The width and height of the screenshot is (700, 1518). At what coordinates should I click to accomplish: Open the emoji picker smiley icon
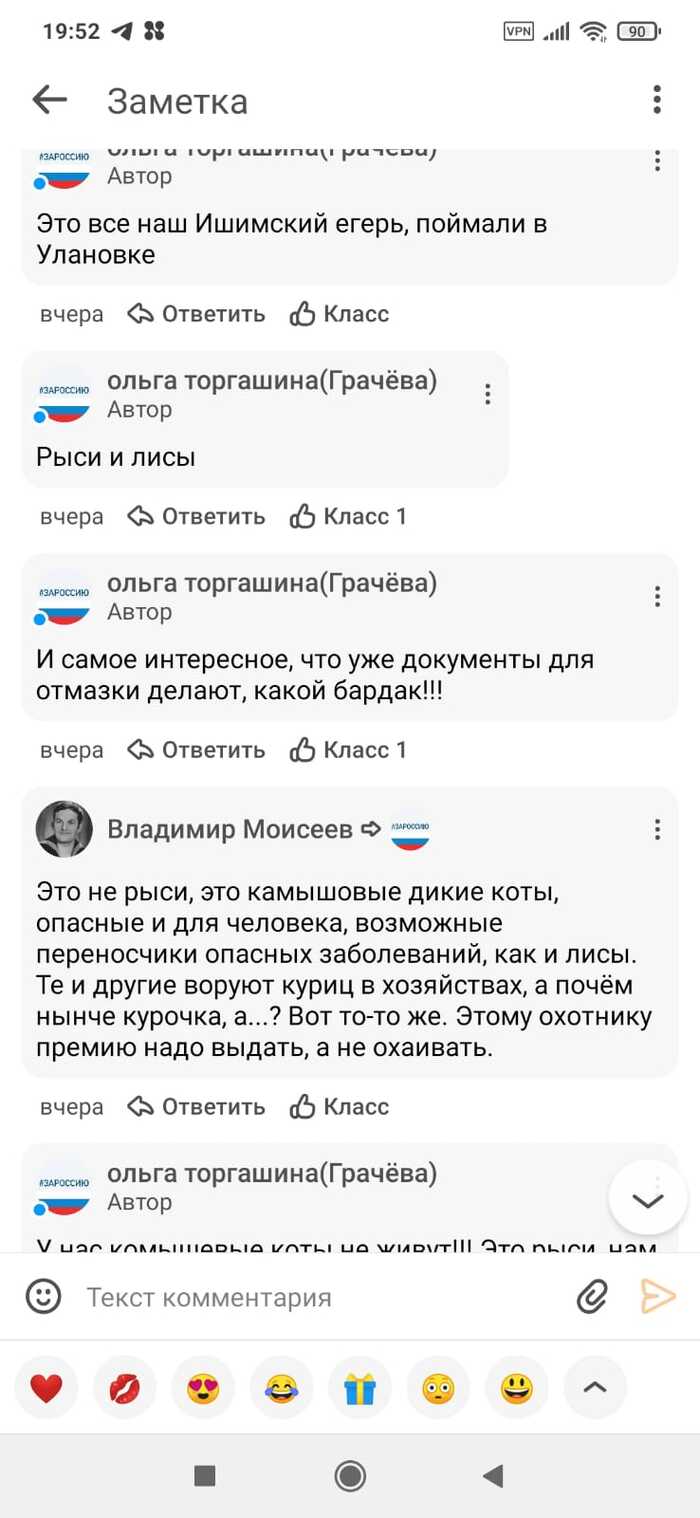pos(43,1297)
